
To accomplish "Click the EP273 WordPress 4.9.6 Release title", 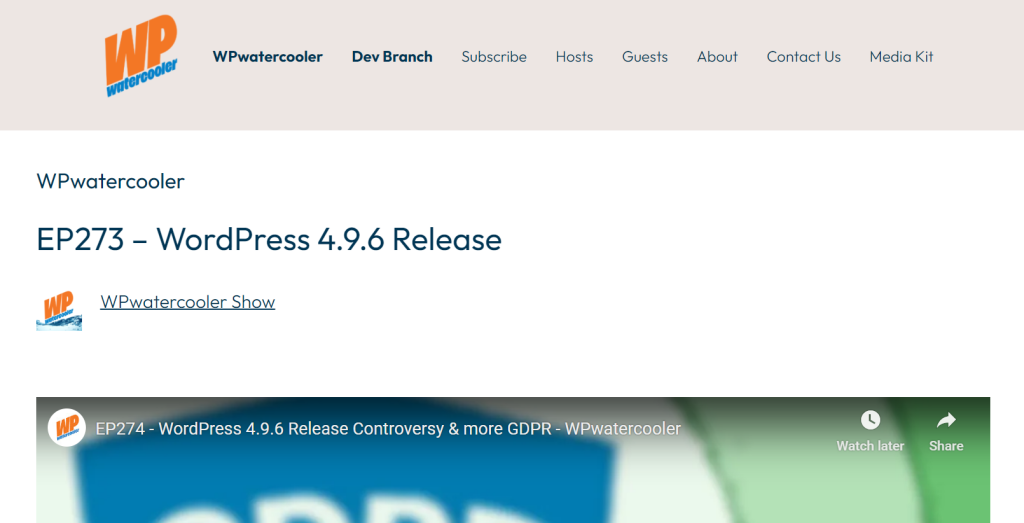I will tap(269, 239).
